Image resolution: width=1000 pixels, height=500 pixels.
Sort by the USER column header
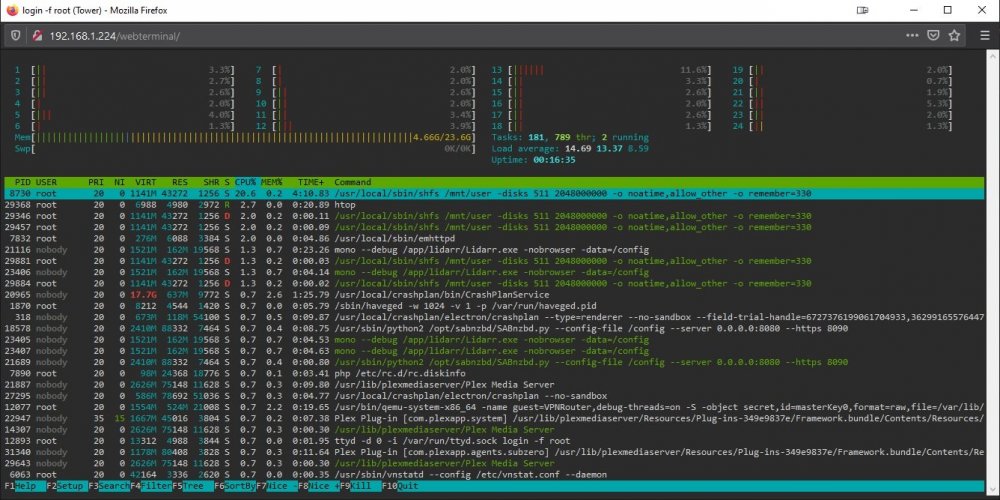47,182
